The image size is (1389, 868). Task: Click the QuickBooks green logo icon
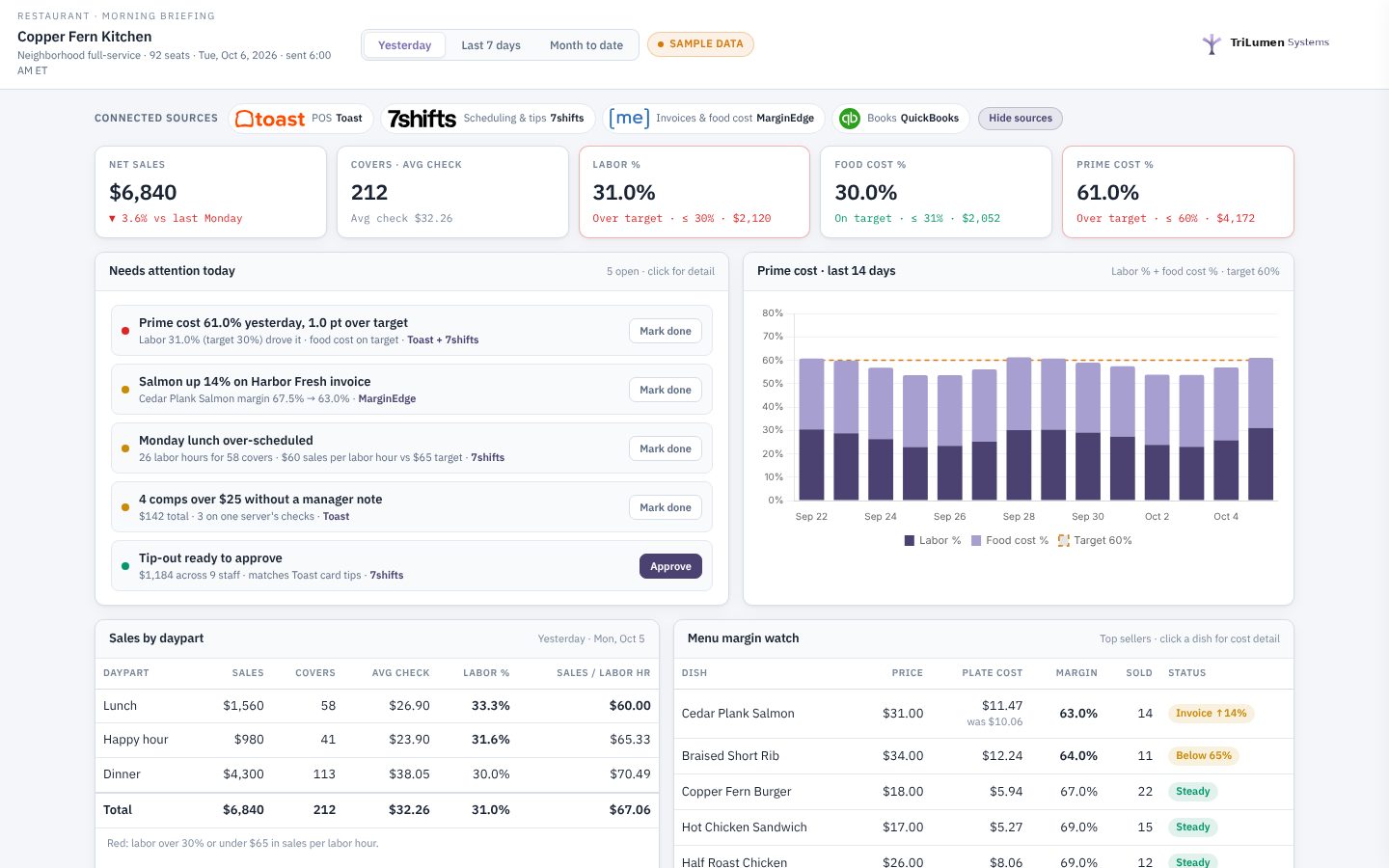tap(849, 119)
